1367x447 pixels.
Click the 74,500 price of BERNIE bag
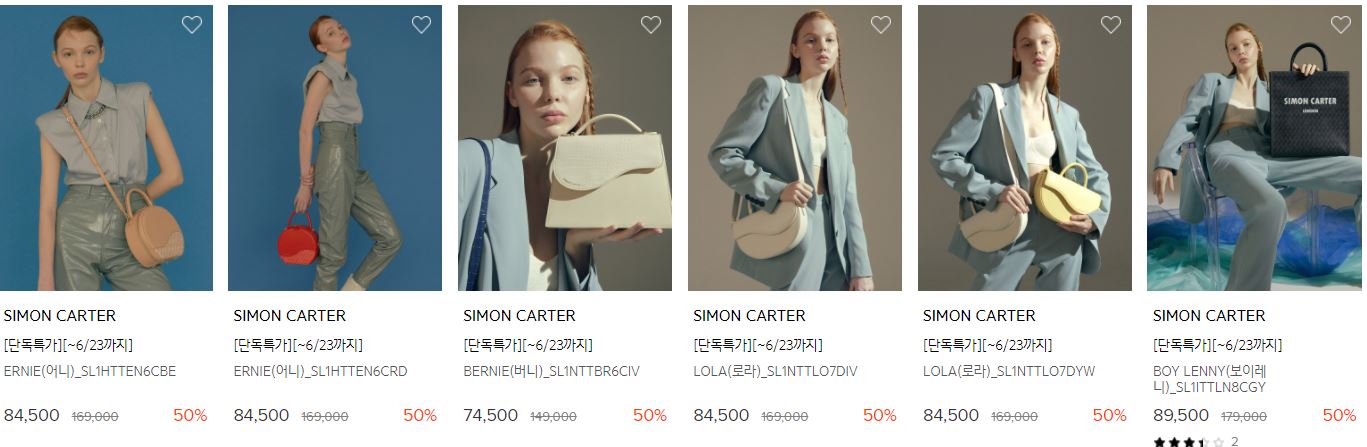490,415
